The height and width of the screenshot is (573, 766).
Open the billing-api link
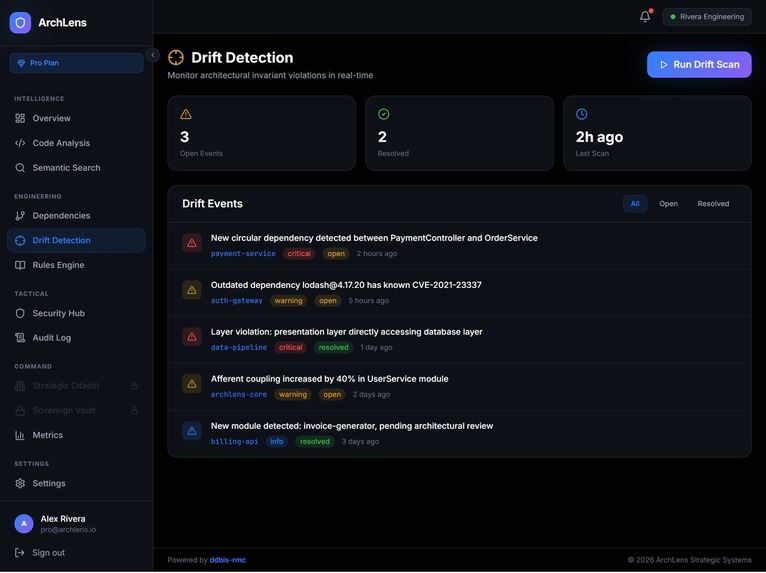pyautogui.click(x=234, y=441)
